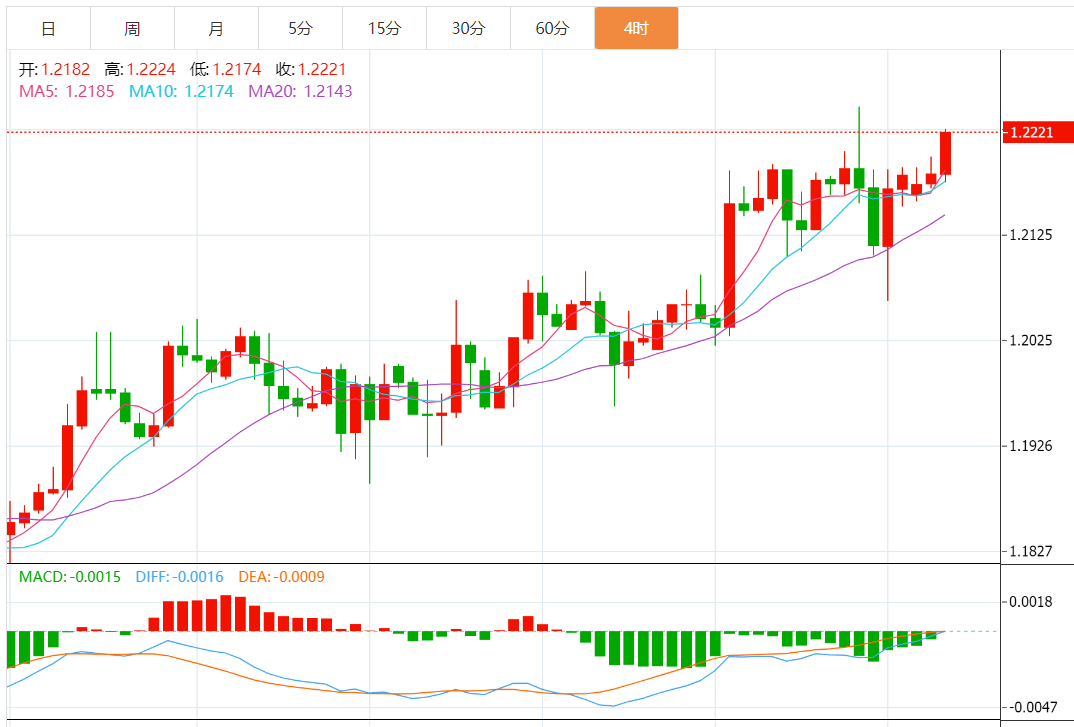Switch to the 月 monthly chart tab
This screenshot has height=727, width=1074.
216,28
